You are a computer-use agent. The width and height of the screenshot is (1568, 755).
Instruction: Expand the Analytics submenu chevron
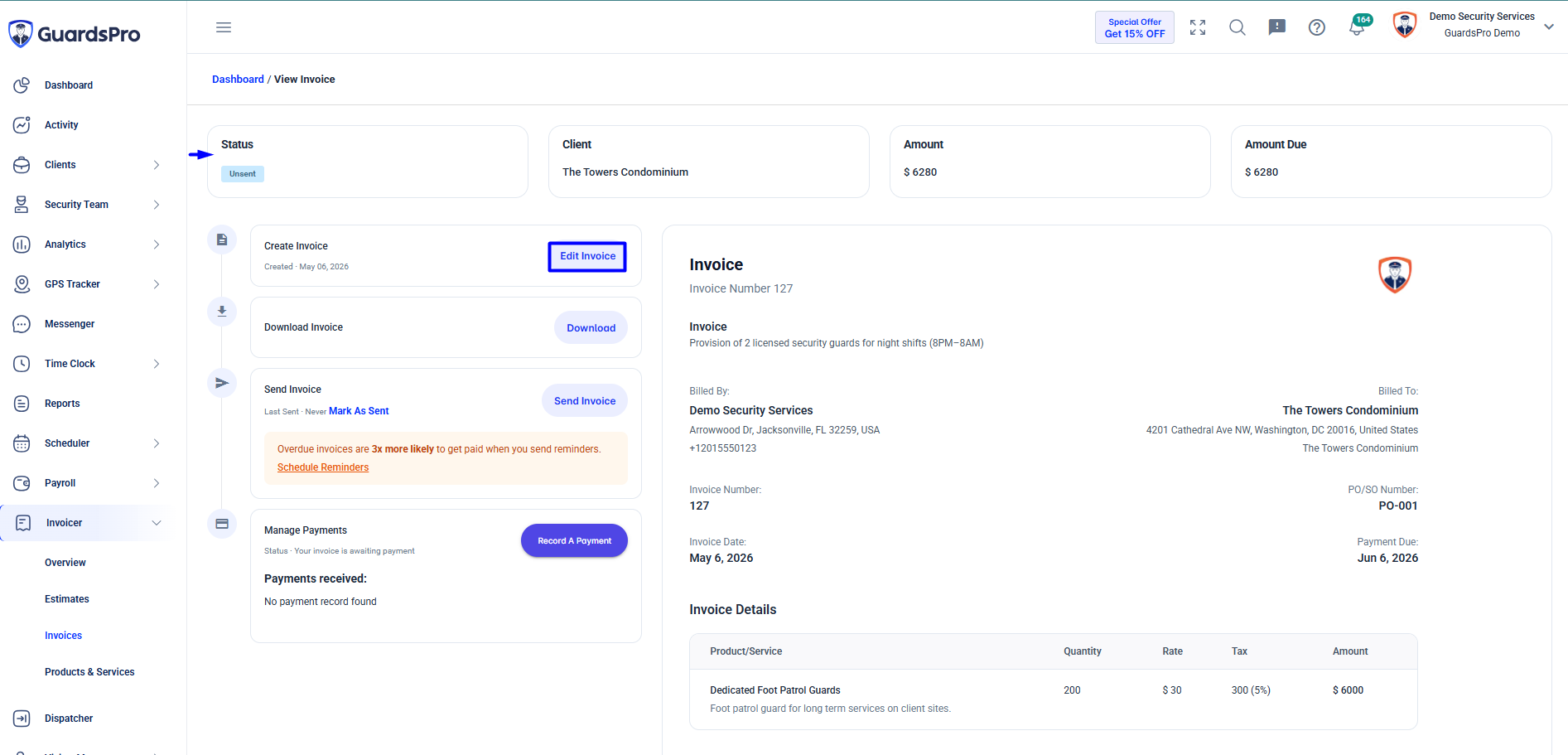[157, 244]
